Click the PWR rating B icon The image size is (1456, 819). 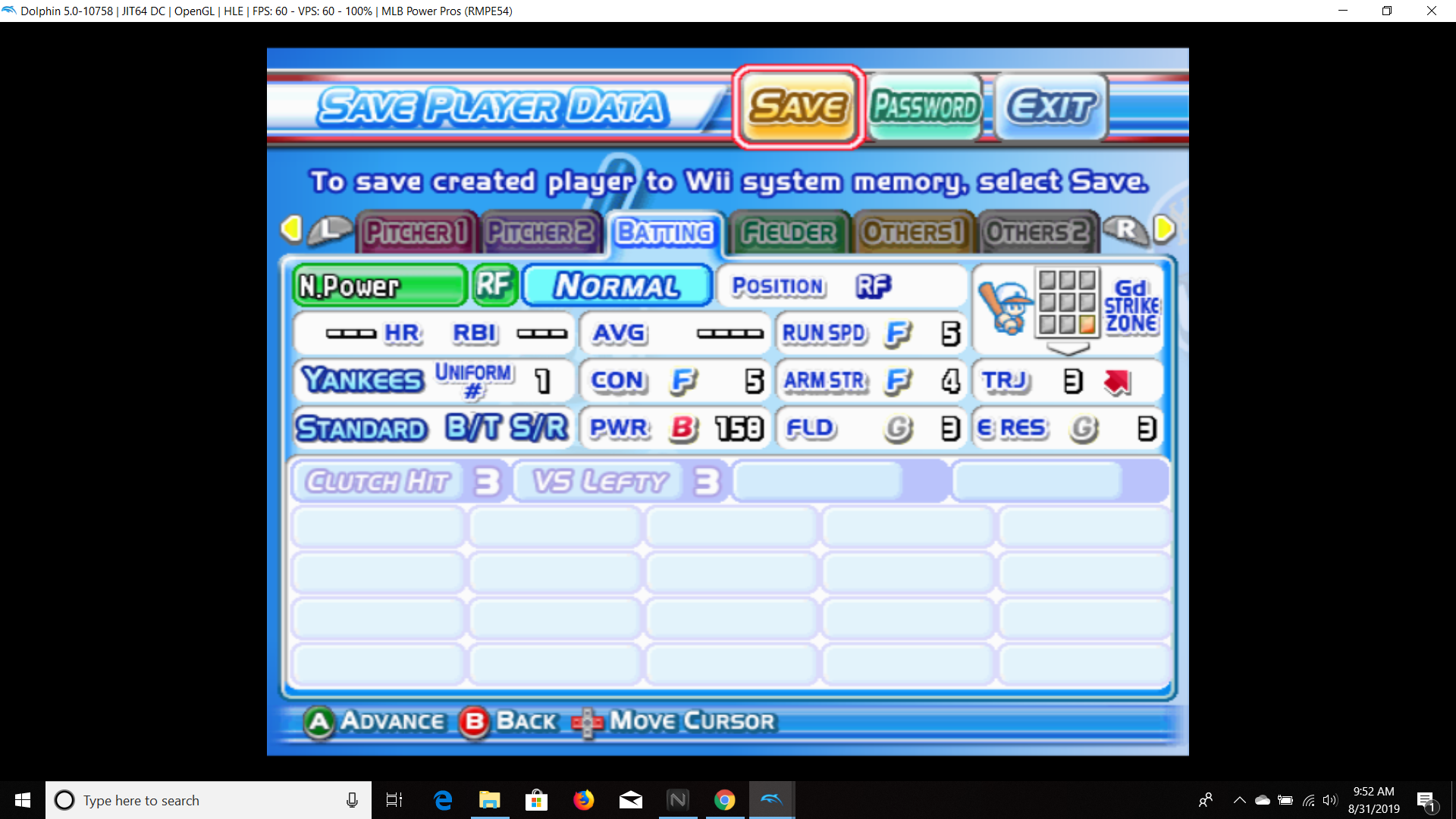pos(682,428)
